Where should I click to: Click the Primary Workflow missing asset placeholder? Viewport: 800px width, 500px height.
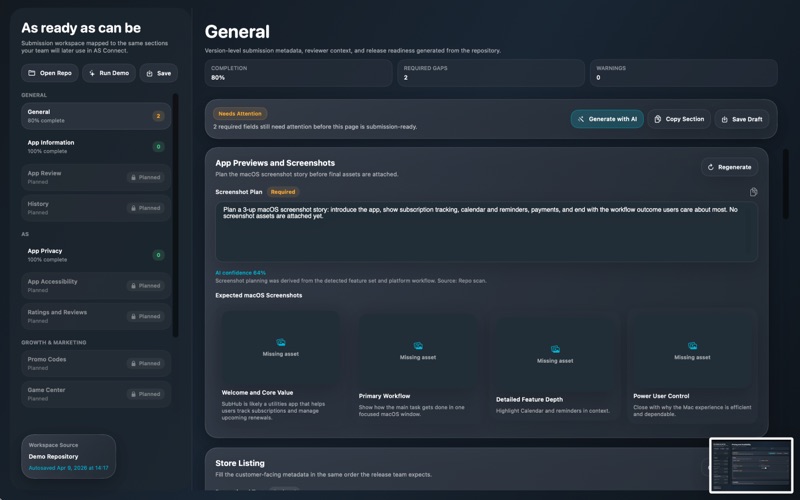tap(418, 351)
